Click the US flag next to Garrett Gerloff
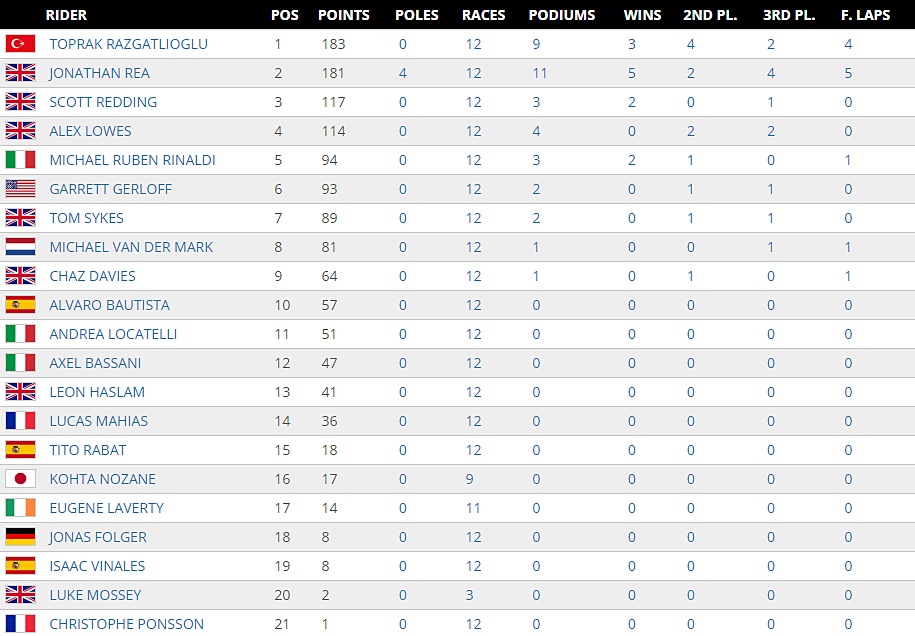 (20, 189)
